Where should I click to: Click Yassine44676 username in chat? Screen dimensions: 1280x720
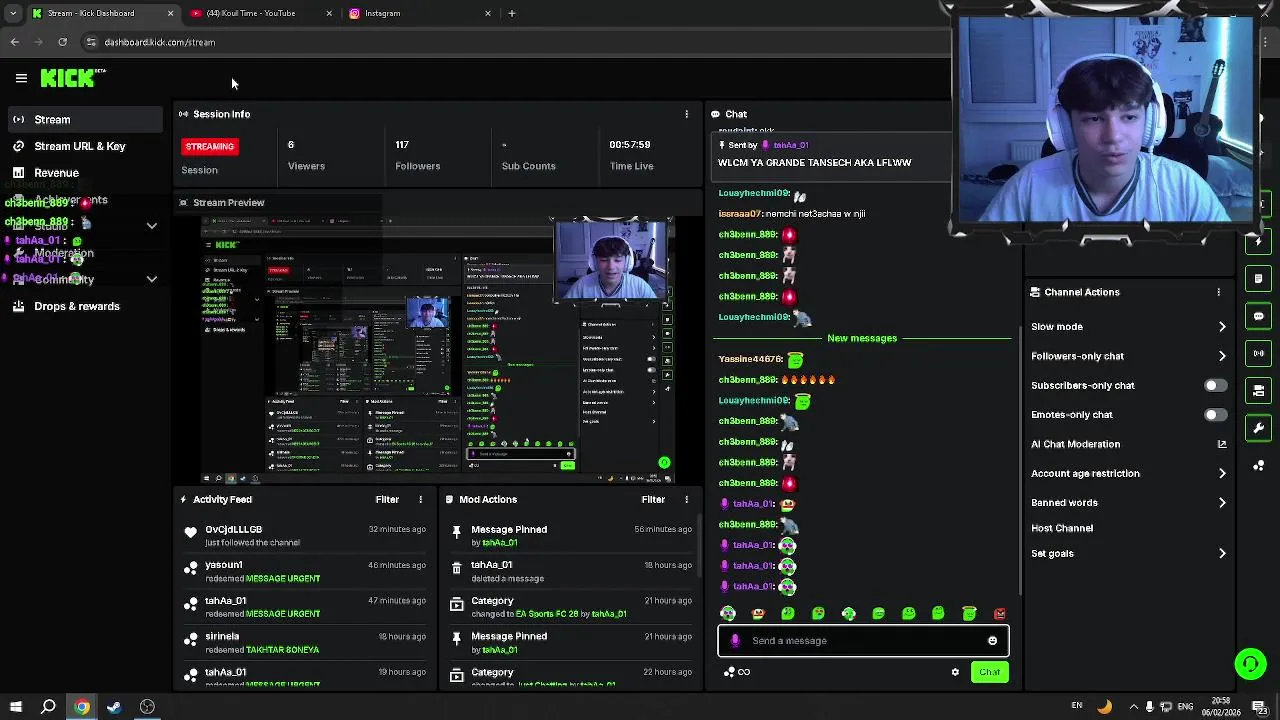(750, 359)
